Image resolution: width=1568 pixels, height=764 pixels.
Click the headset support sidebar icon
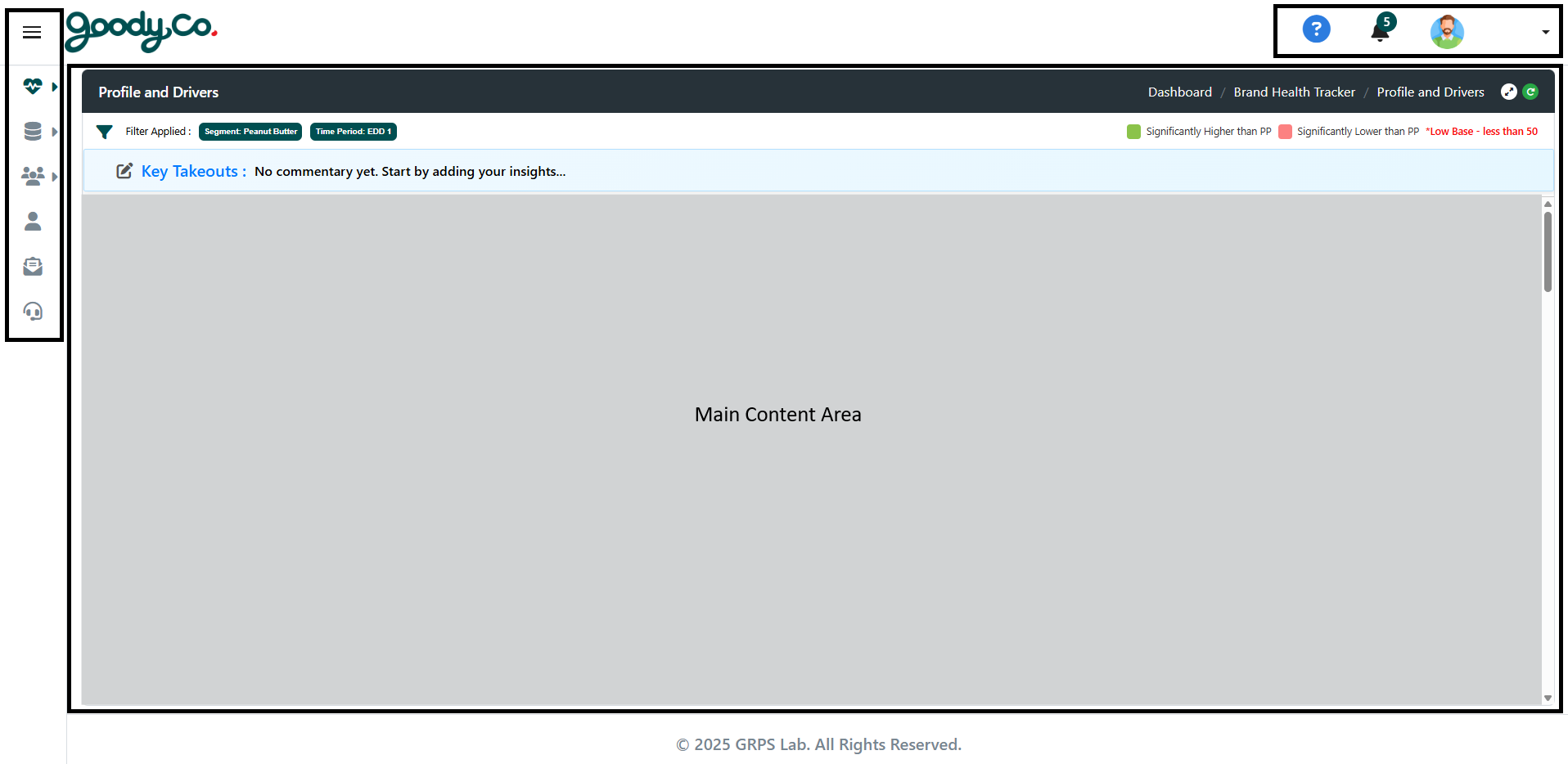(x=33, y=312)
